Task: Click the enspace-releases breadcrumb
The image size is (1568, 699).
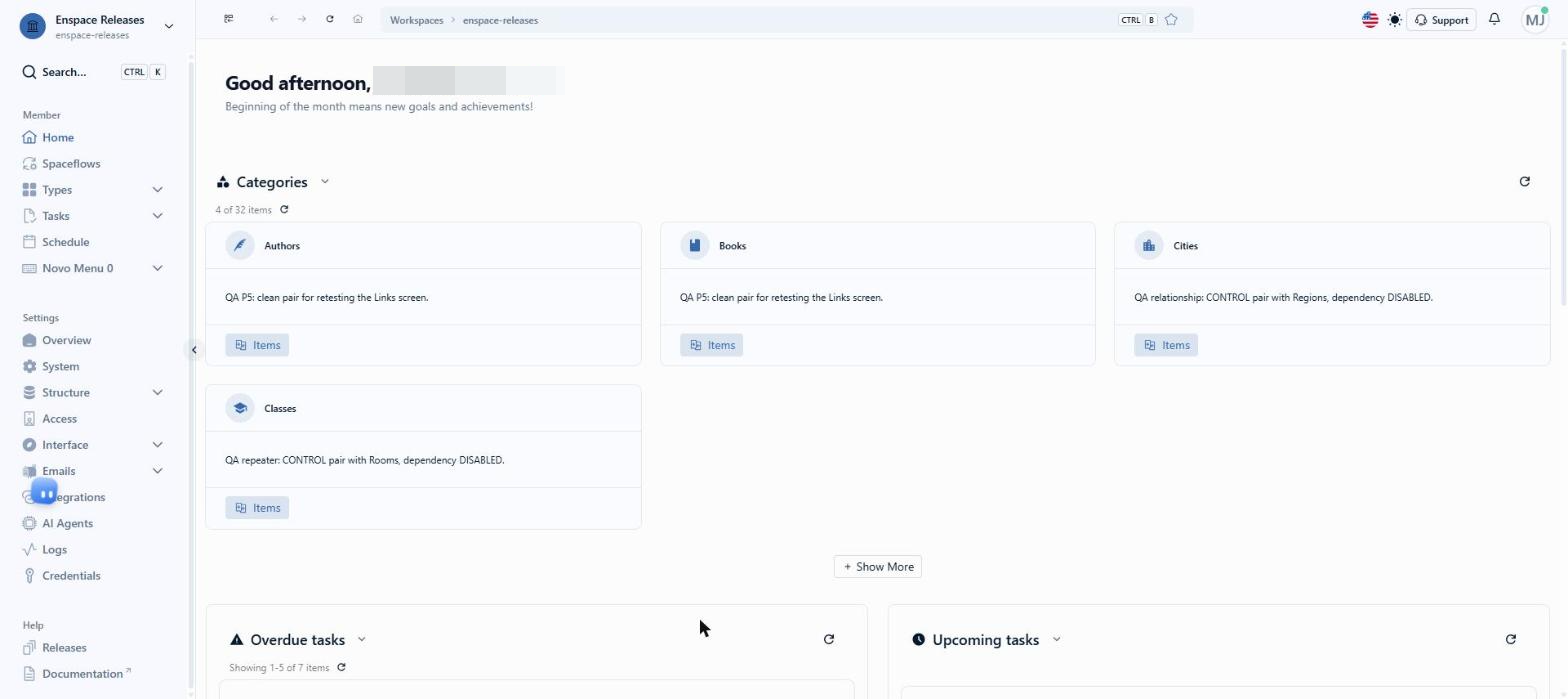Action: point(500,20)
